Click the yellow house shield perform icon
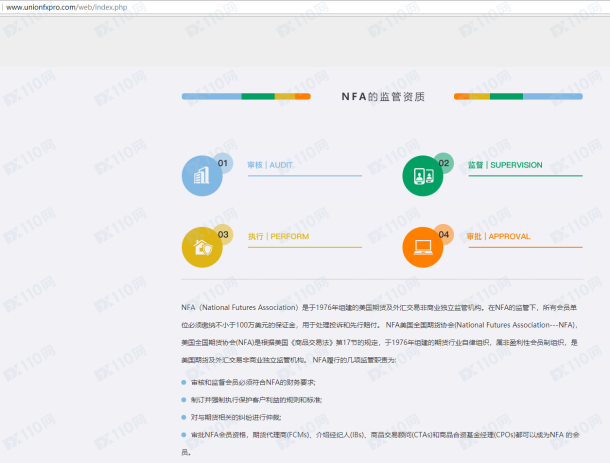Screen dimensions: 610x463 tap(202, 247)
